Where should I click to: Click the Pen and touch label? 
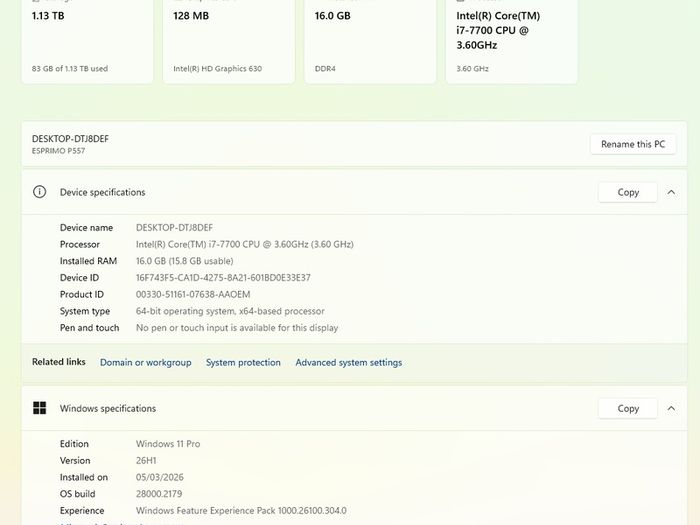[x=89, y=328]
